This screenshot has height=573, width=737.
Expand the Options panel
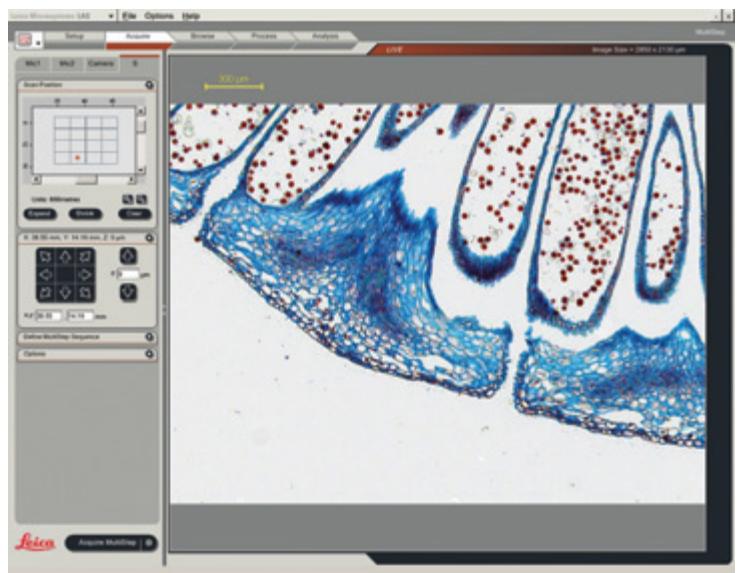(x=149, y=354)
